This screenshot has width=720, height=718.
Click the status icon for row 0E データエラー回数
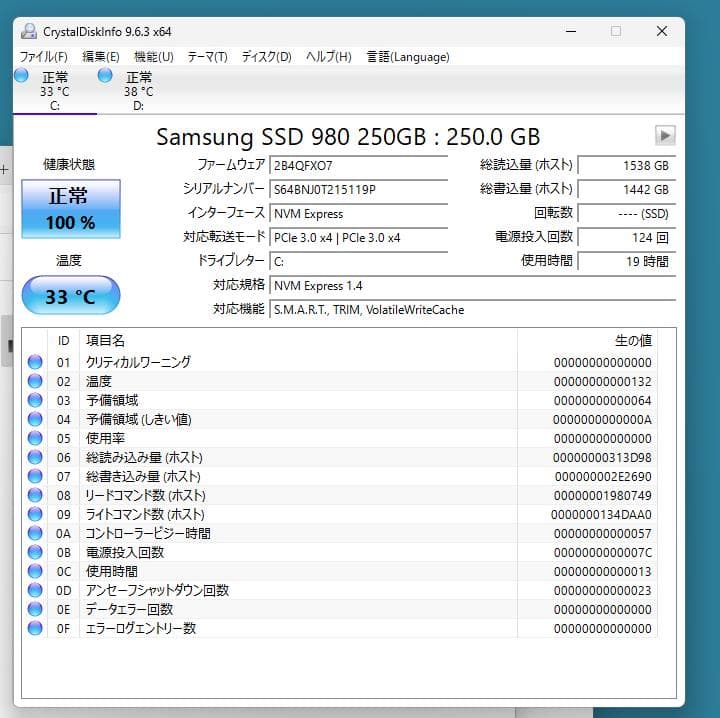point(35,609)
